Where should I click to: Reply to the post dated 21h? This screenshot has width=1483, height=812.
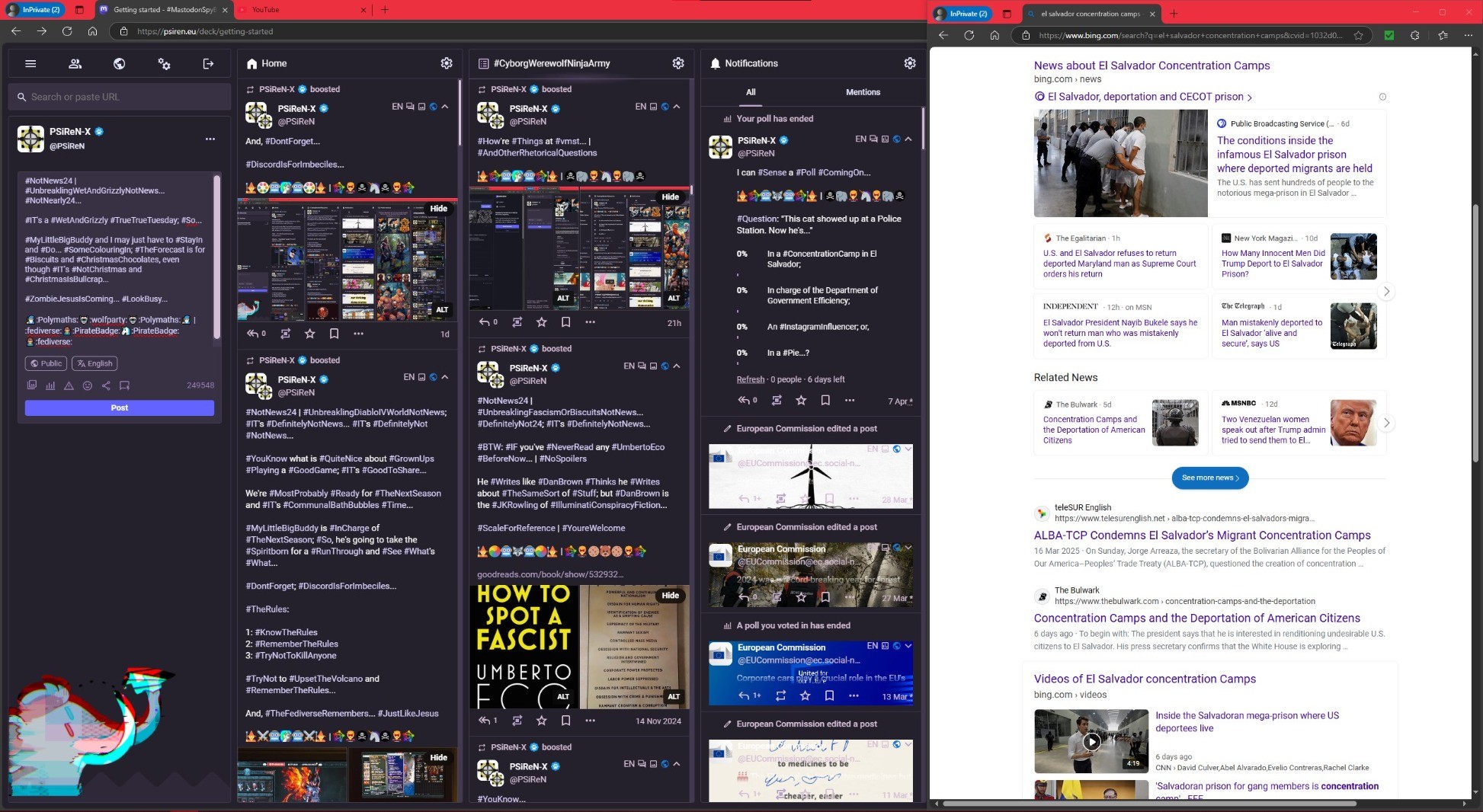pyautogui.click(x=485, y=322)
